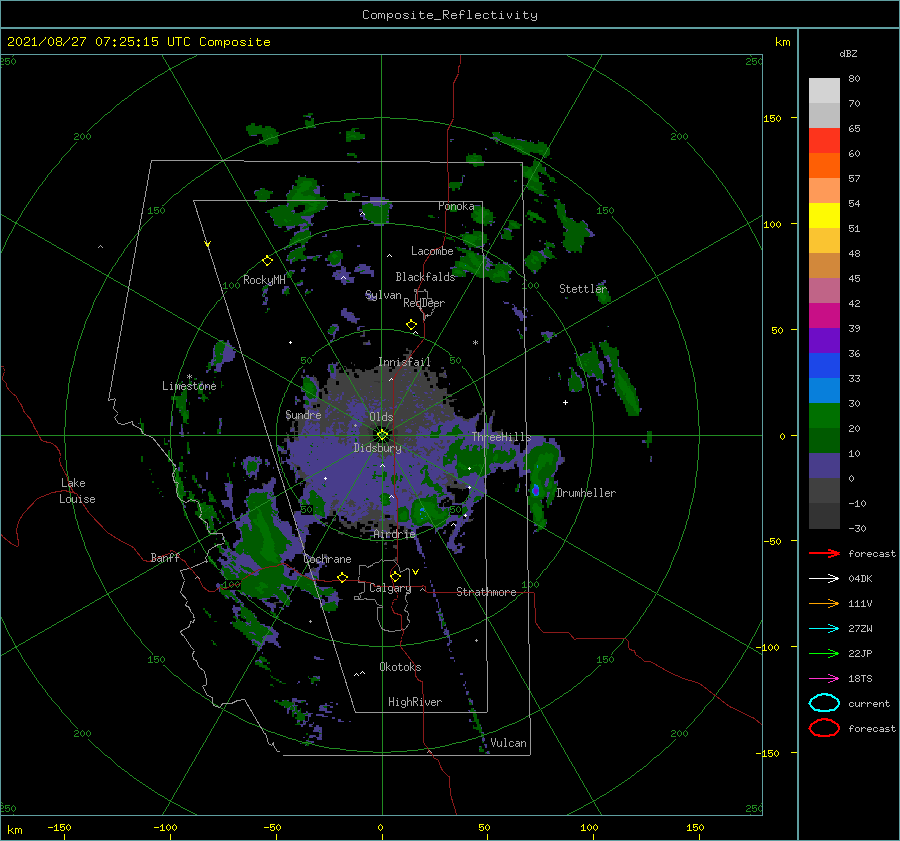
Task: Click yellow diamond marker beside RockyMH
Action: pos(267,261)
